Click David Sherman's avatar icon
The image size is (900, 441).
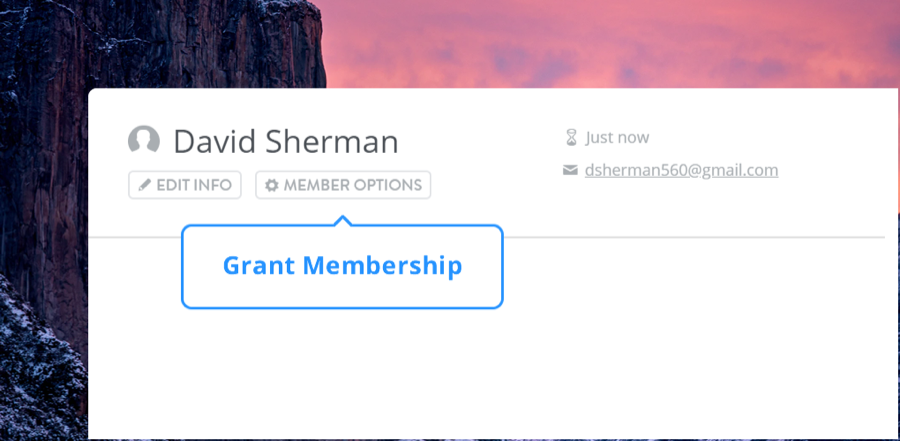[x=144, y=140]
